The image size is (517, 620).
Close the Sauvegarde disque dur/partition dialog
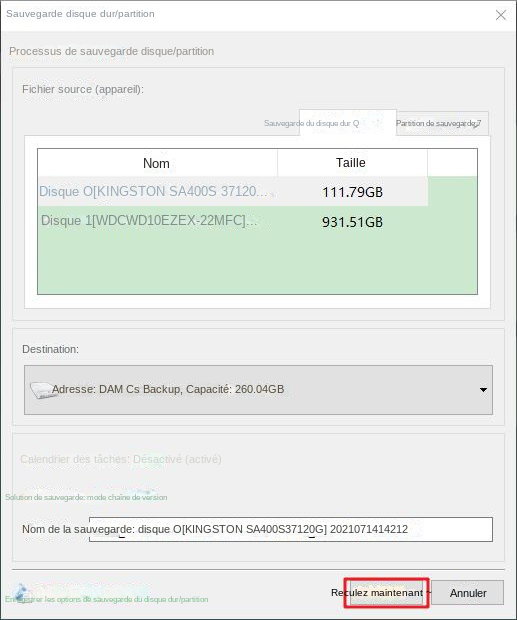point(501,15)
